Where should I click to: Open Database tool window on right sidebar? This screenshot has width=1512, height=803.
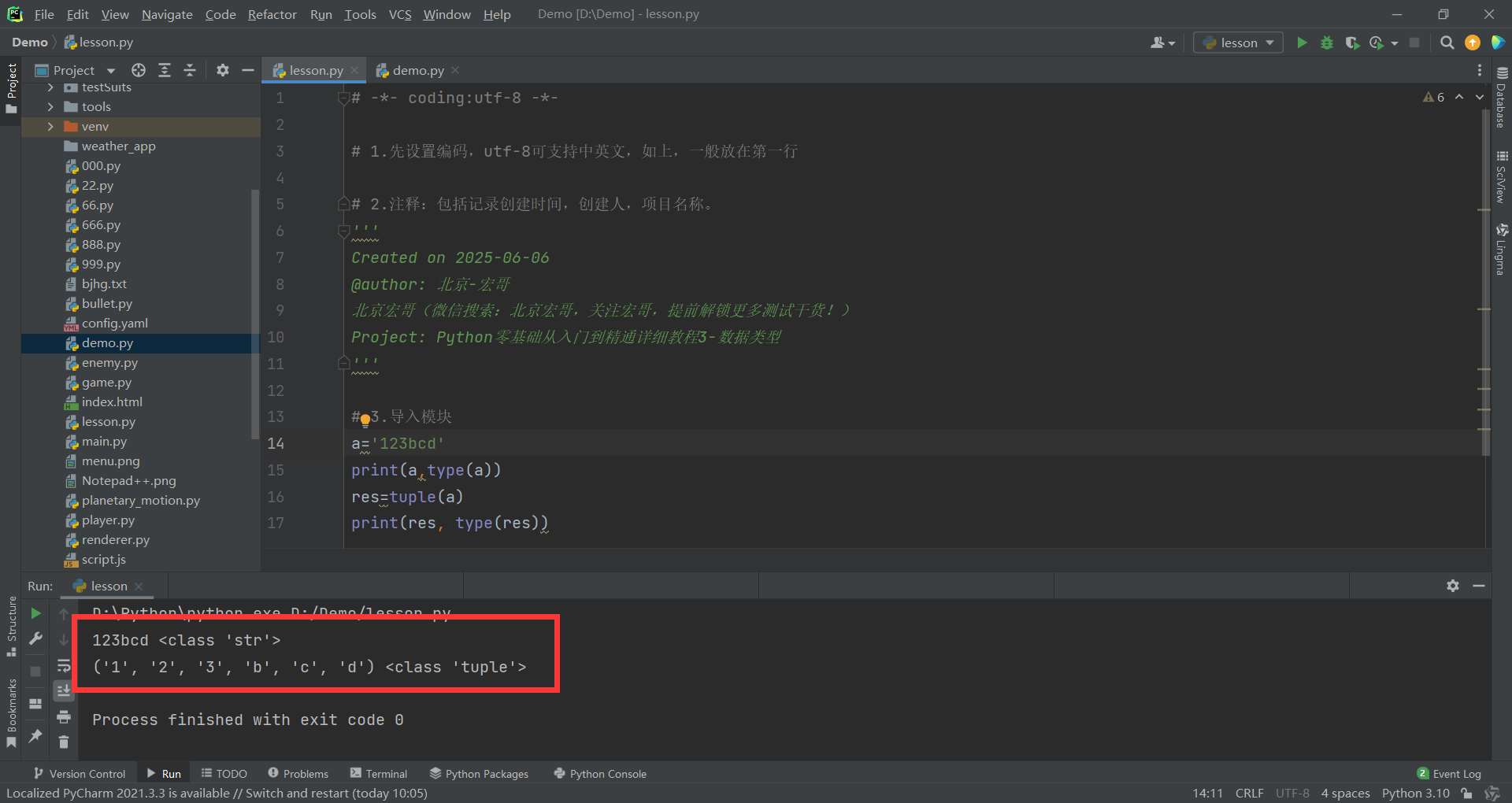[1502, 96]
